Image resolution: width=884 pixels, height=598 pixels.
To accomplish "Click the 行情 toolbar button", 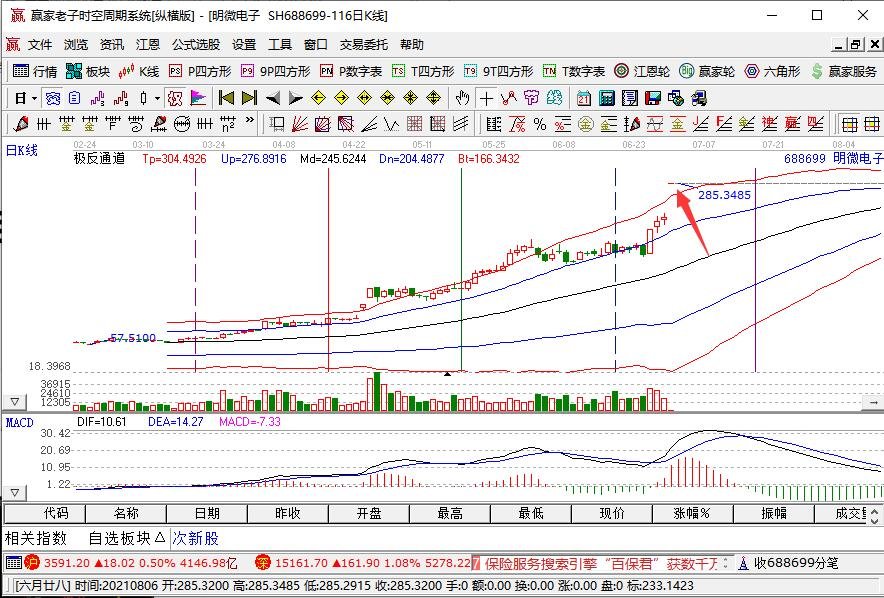I will pos(35,71).
